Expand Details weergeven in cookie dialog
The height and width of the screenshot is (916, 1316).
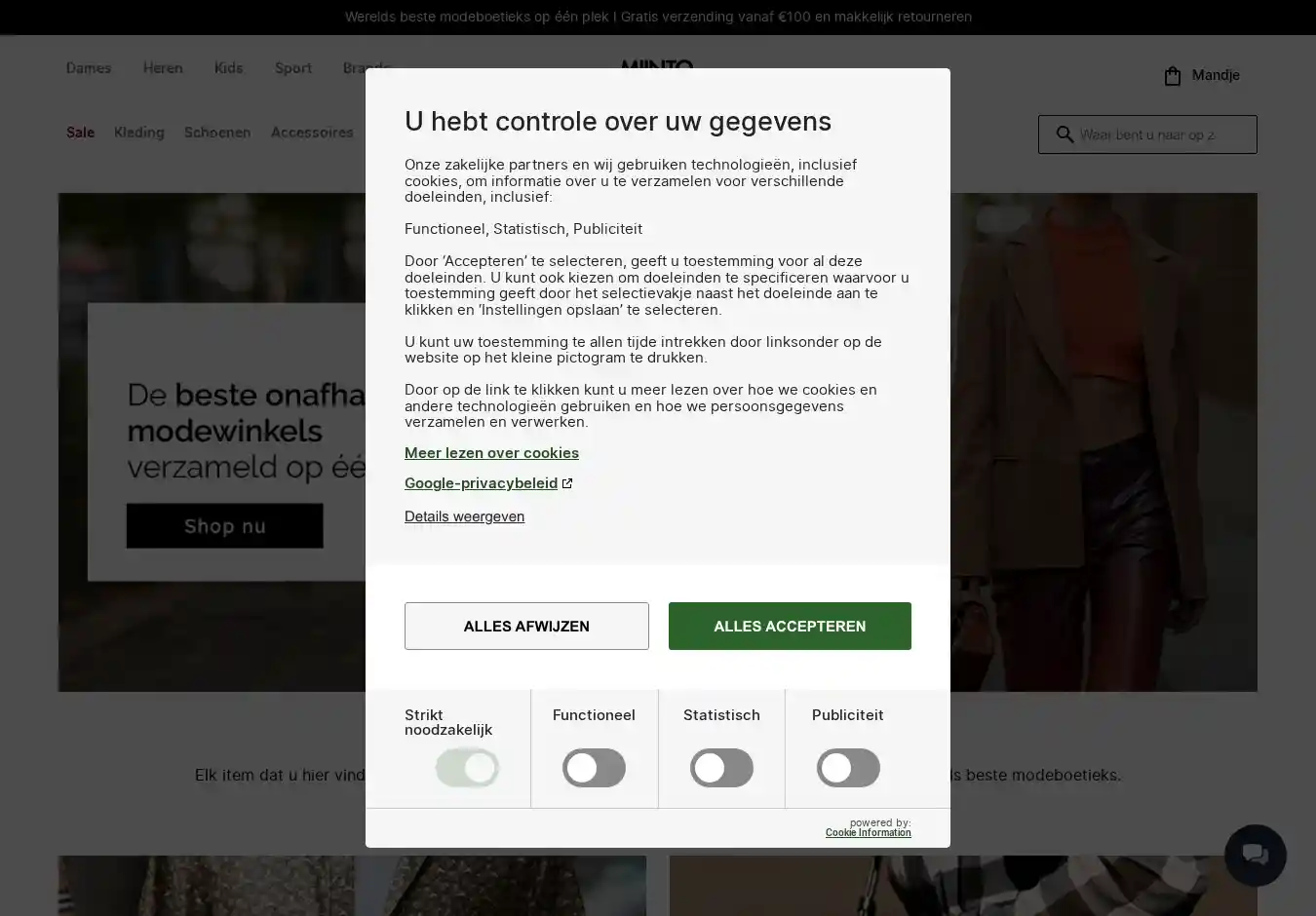(464, 516)
